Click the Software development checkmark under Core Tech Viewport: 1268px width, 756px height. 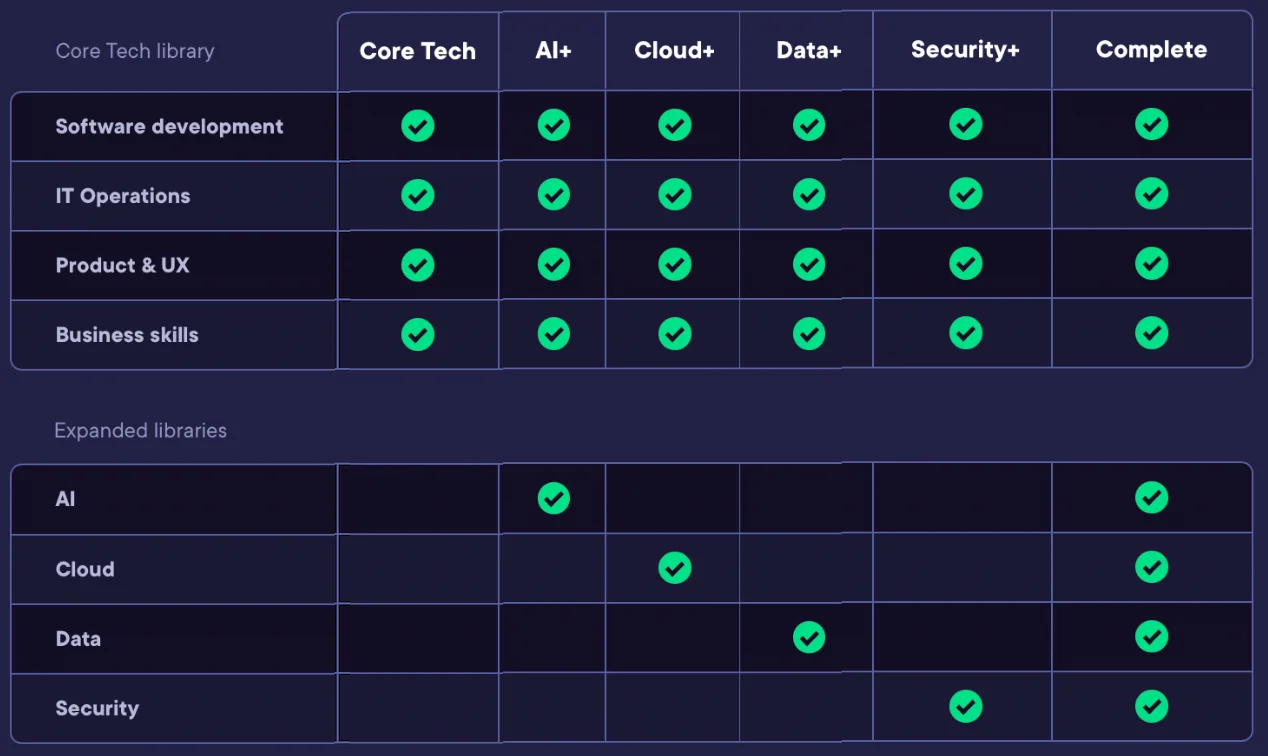click(417, 125)
